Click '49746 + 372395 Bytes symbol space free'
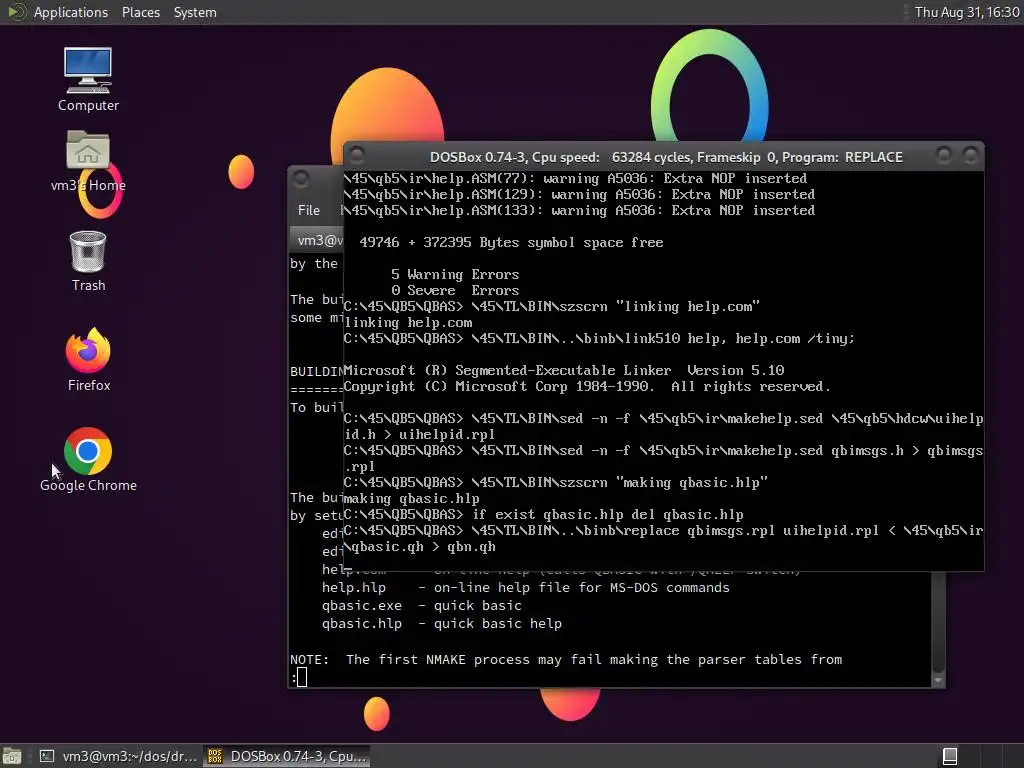Image resolution: width=1024 pixels, height=768 pixels. pos(511,242)
